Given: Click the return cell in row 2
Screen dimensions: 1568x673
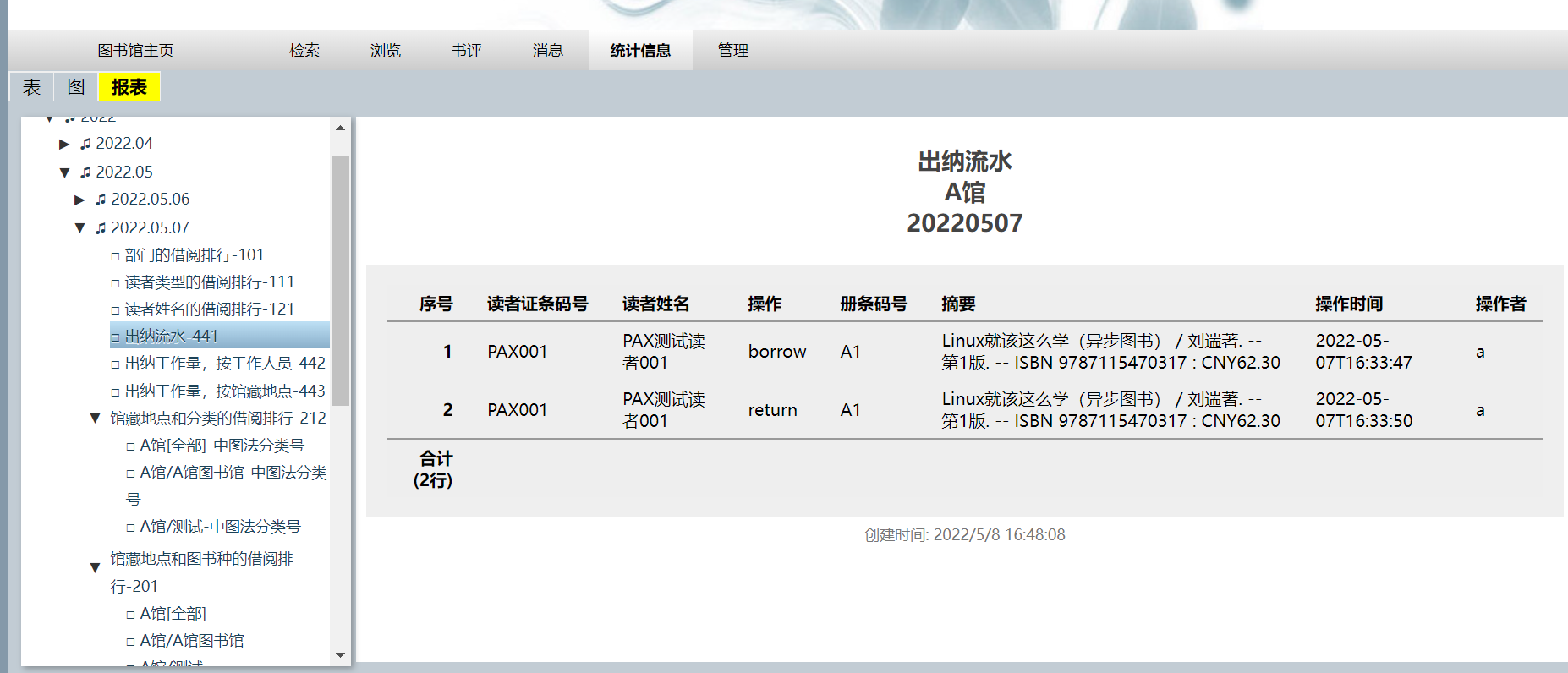Looking at the screenshot, I should click(x=773, y=410).
